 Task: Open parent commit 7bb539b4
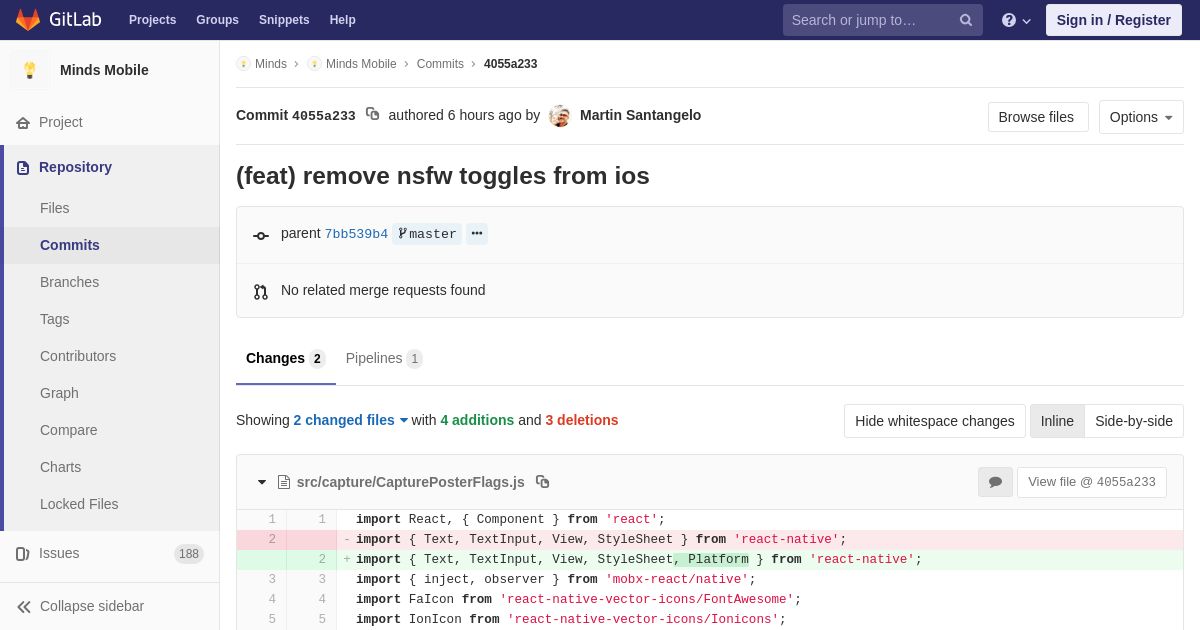tap(356, 234)
